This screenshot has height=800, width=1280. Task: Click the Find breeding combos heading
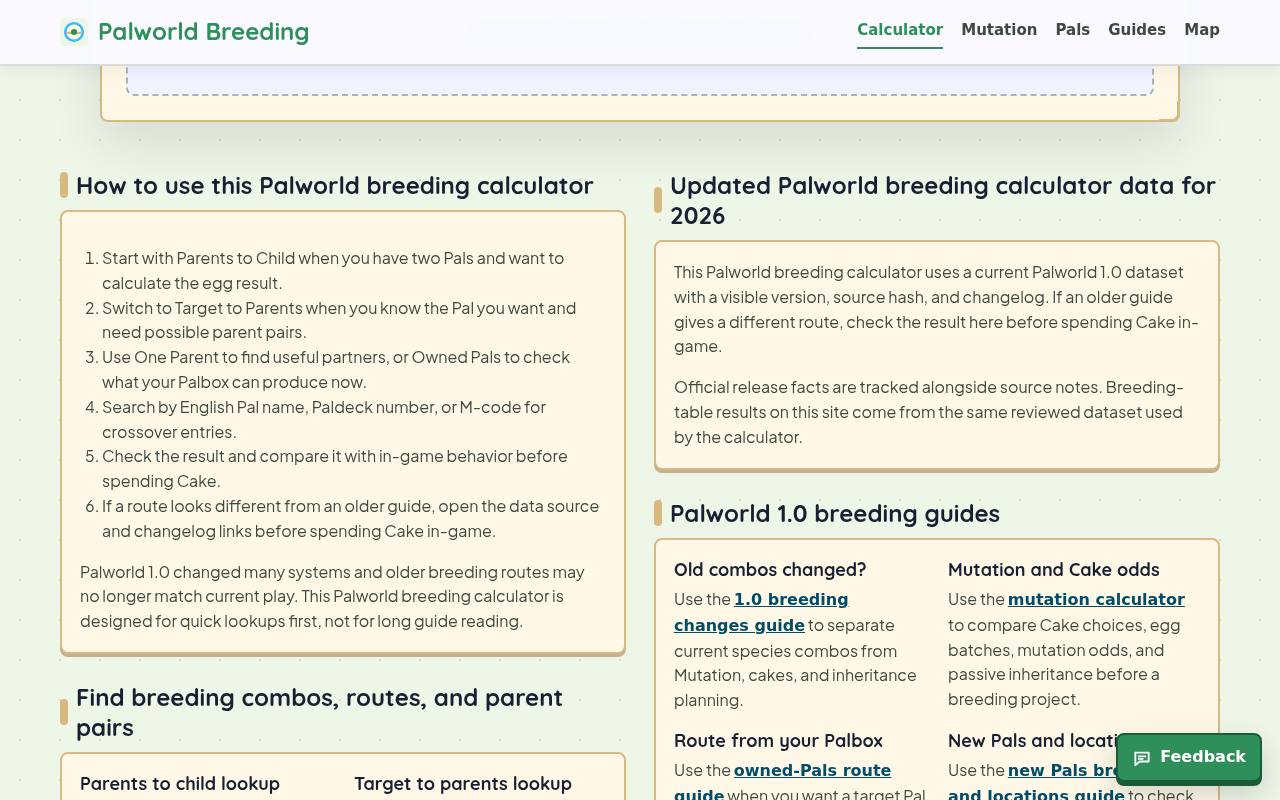tap(319, 712)
